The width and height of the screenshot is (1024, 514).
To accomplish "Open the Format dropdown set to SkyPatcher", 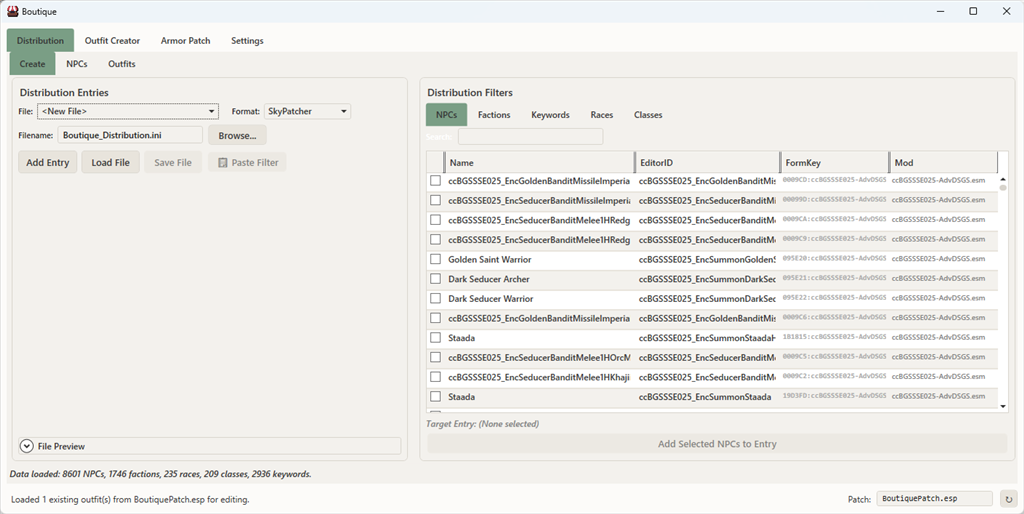I will 307,111.
